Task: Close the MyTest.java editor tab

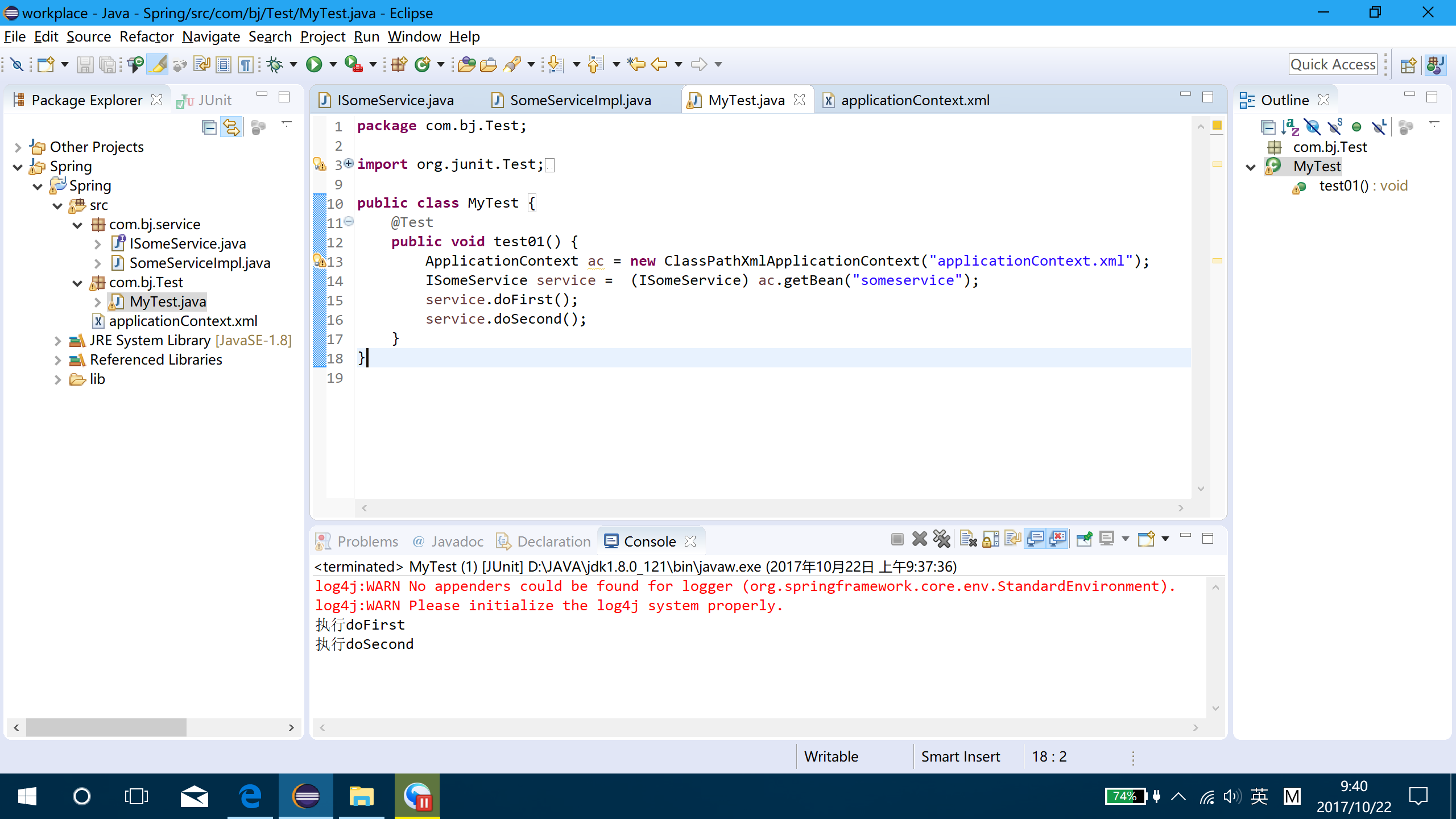Action: tap(799, 100)
